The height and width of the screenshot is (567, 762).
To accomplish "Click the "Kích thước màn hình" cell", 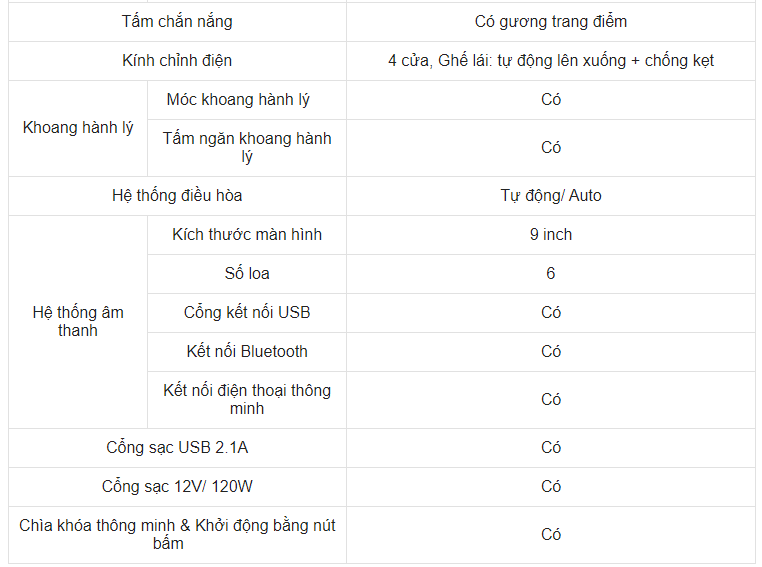I will [247, 234].
